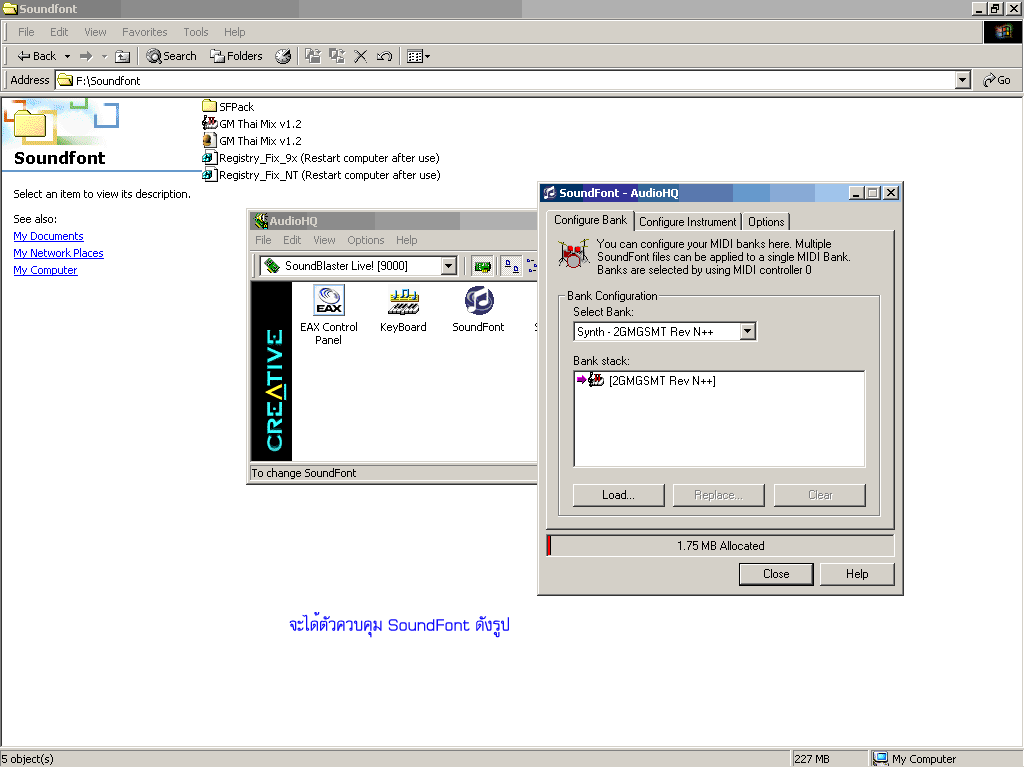Expand the Address bar dropdown arrow
1024x768 pixels.
pyautogui.click(x=963, y=80)
